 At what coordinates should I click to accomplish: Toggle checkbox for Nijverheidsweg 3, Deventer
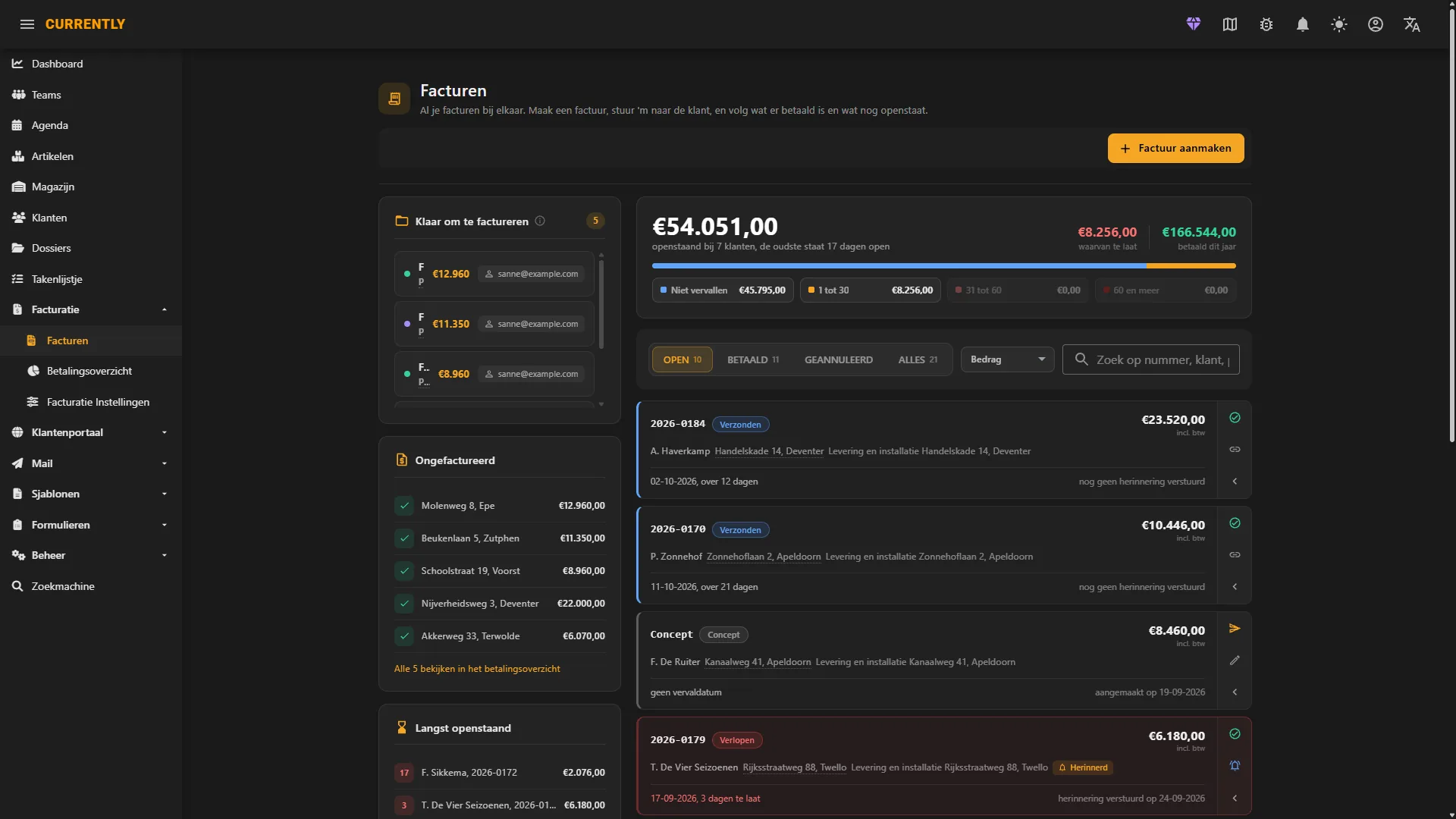[404, 604]
